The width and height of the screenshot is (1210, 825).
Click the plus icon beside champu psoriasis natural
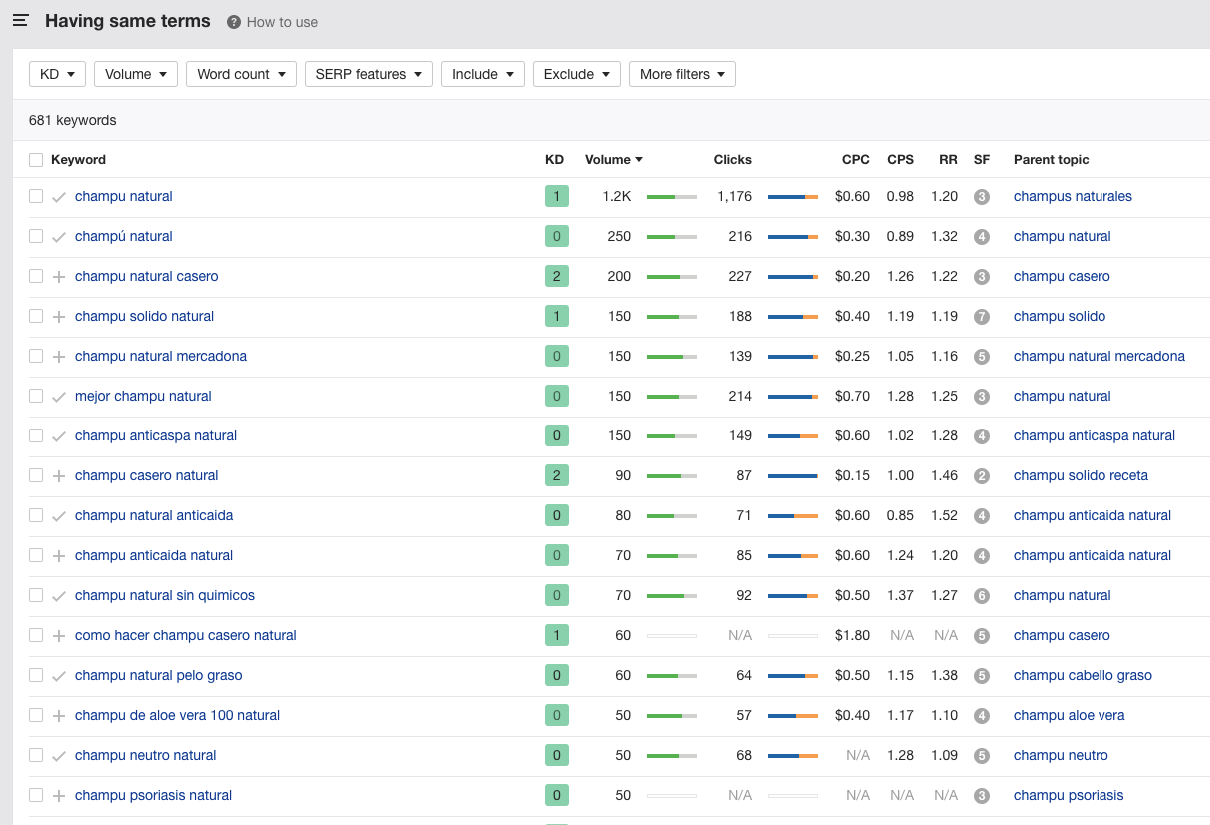click(57, 795)
